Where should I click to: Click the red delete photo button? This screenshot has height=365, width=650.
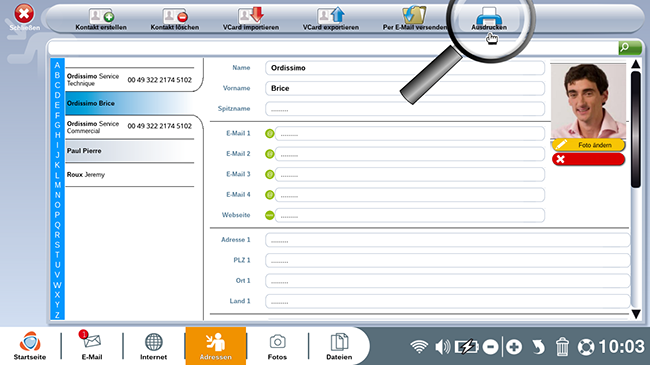(x=588, y=159)
